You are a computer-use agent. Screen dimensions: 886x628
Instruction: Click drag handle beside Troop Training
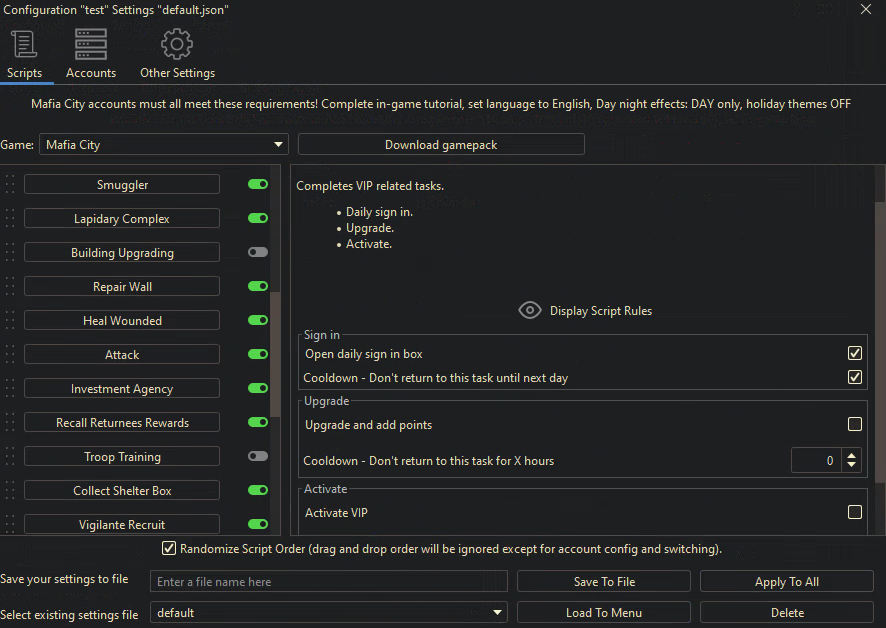pyautogui.click(x=10, y=457)
